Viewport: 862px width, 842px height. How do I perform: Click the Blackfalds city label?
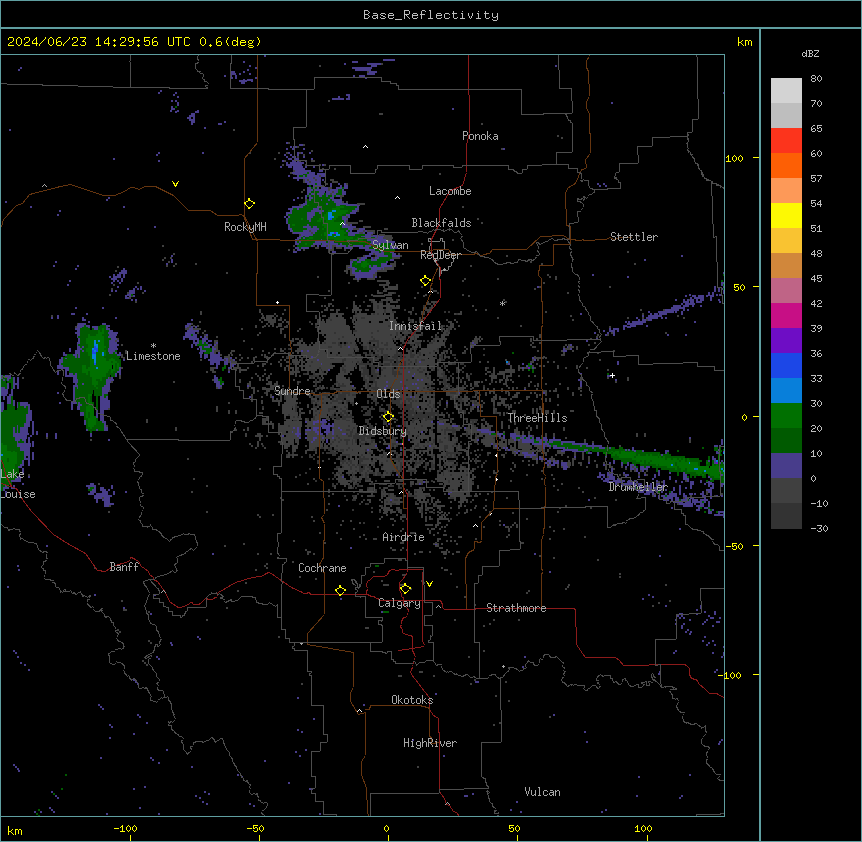tap(441, 223)
